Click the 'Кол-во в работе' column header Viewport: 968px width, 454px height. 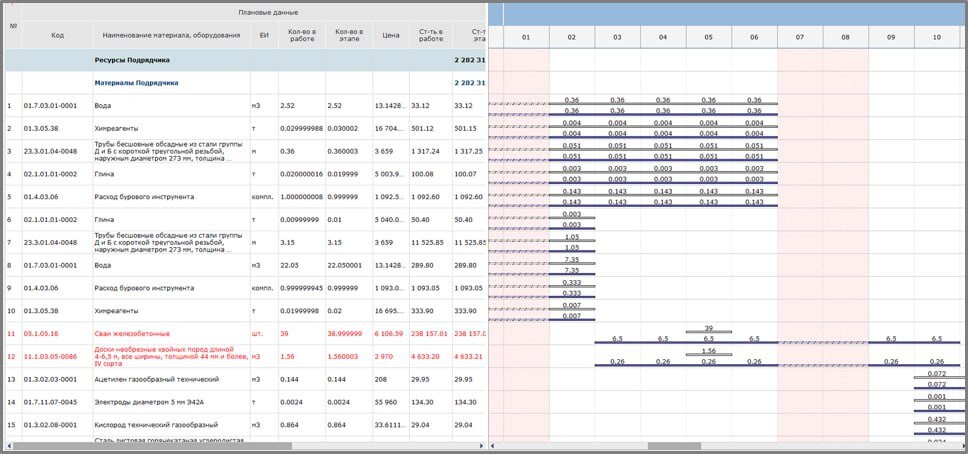(x=301, y=36)
